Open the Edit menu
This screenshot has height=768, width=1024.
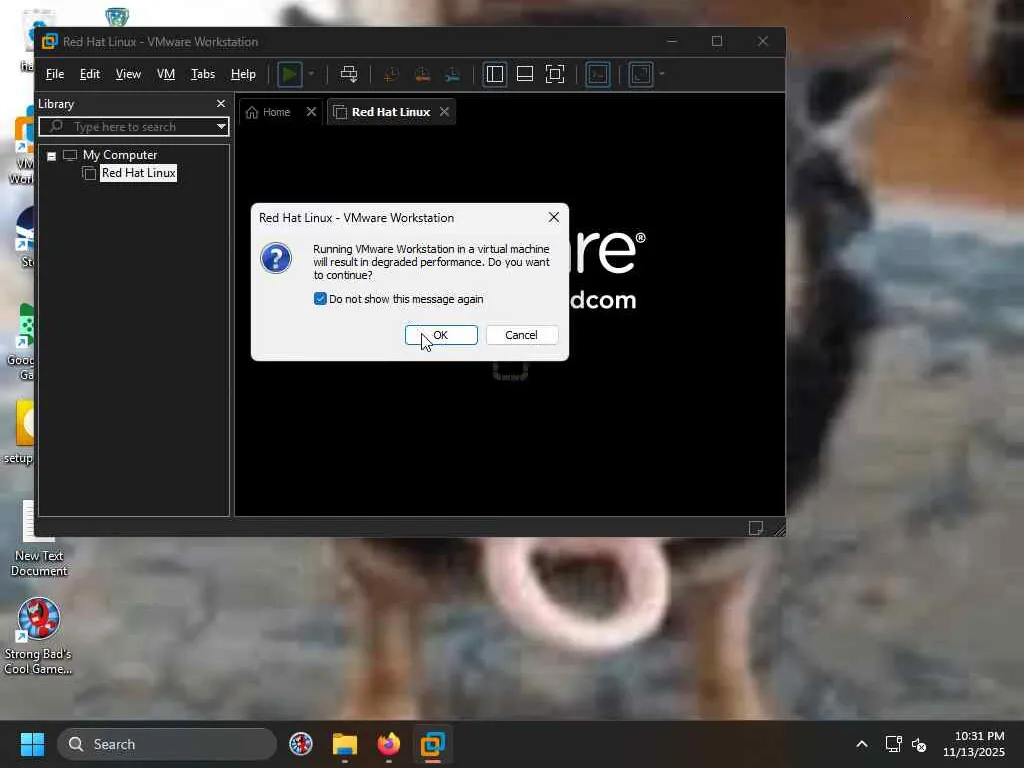[x=89, y=74]
